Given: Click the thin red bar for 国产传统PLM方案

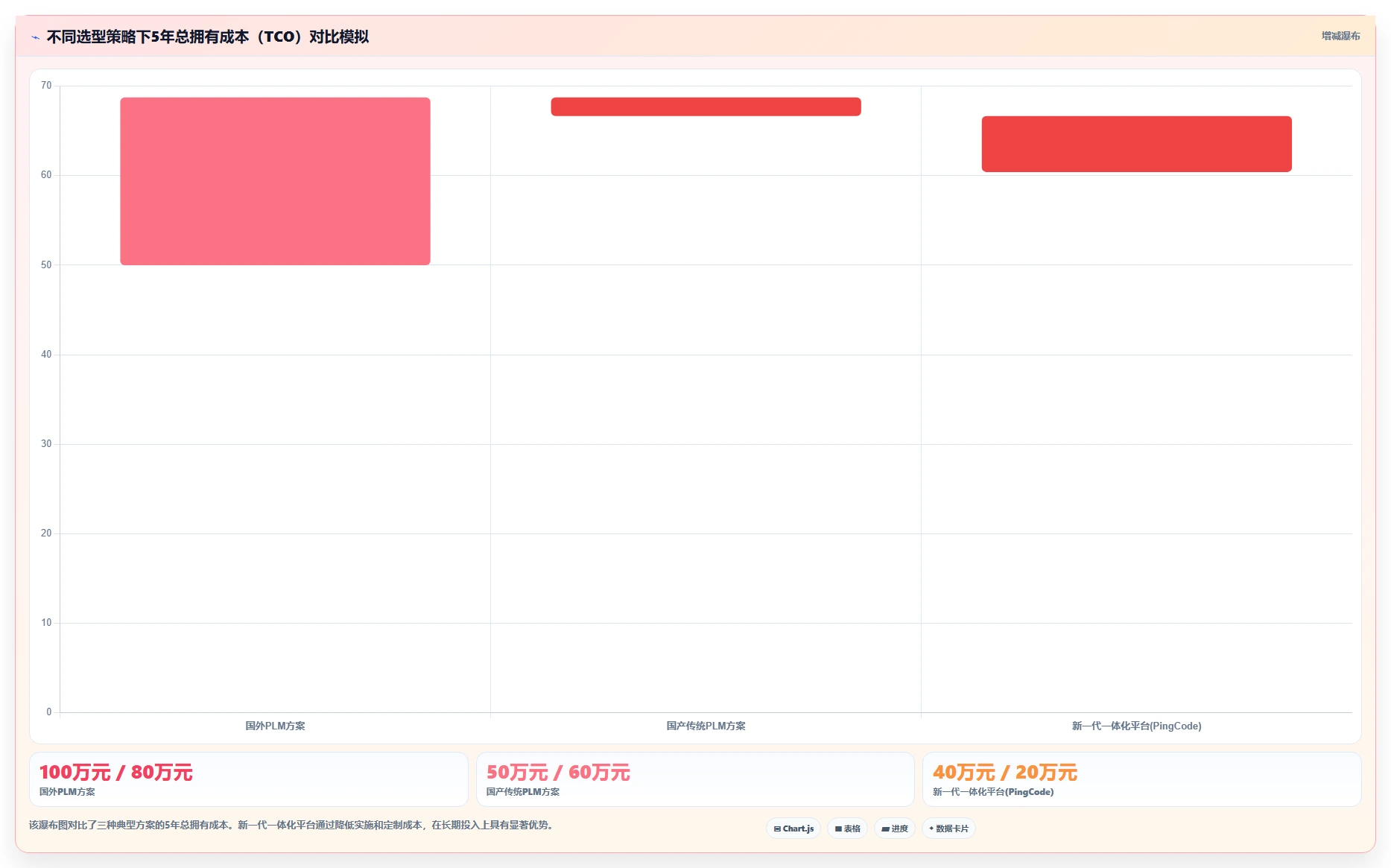Looking at the screenshot, I should point(706,107).
